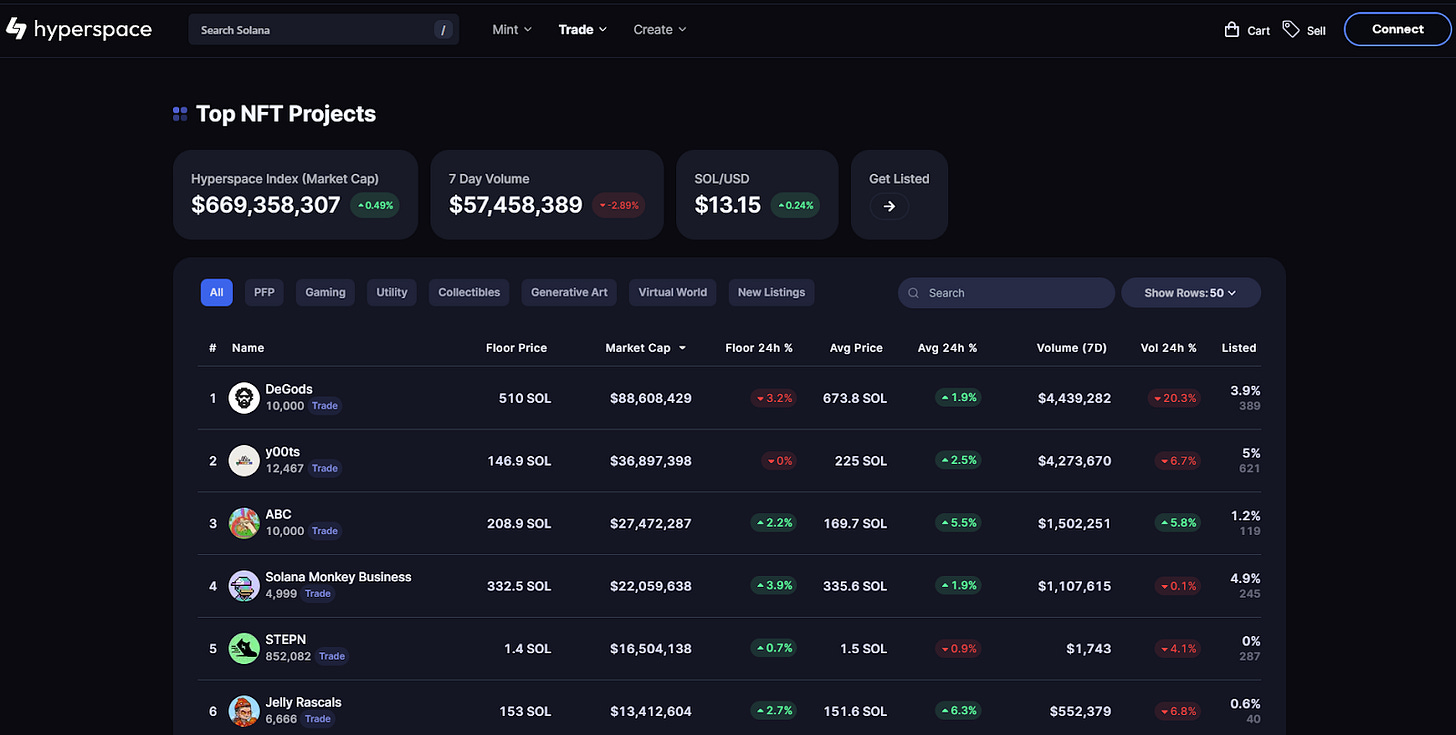The image size is (1456, 735).
Task: Click the Connect wallet button
Action: pos(1397,29)
